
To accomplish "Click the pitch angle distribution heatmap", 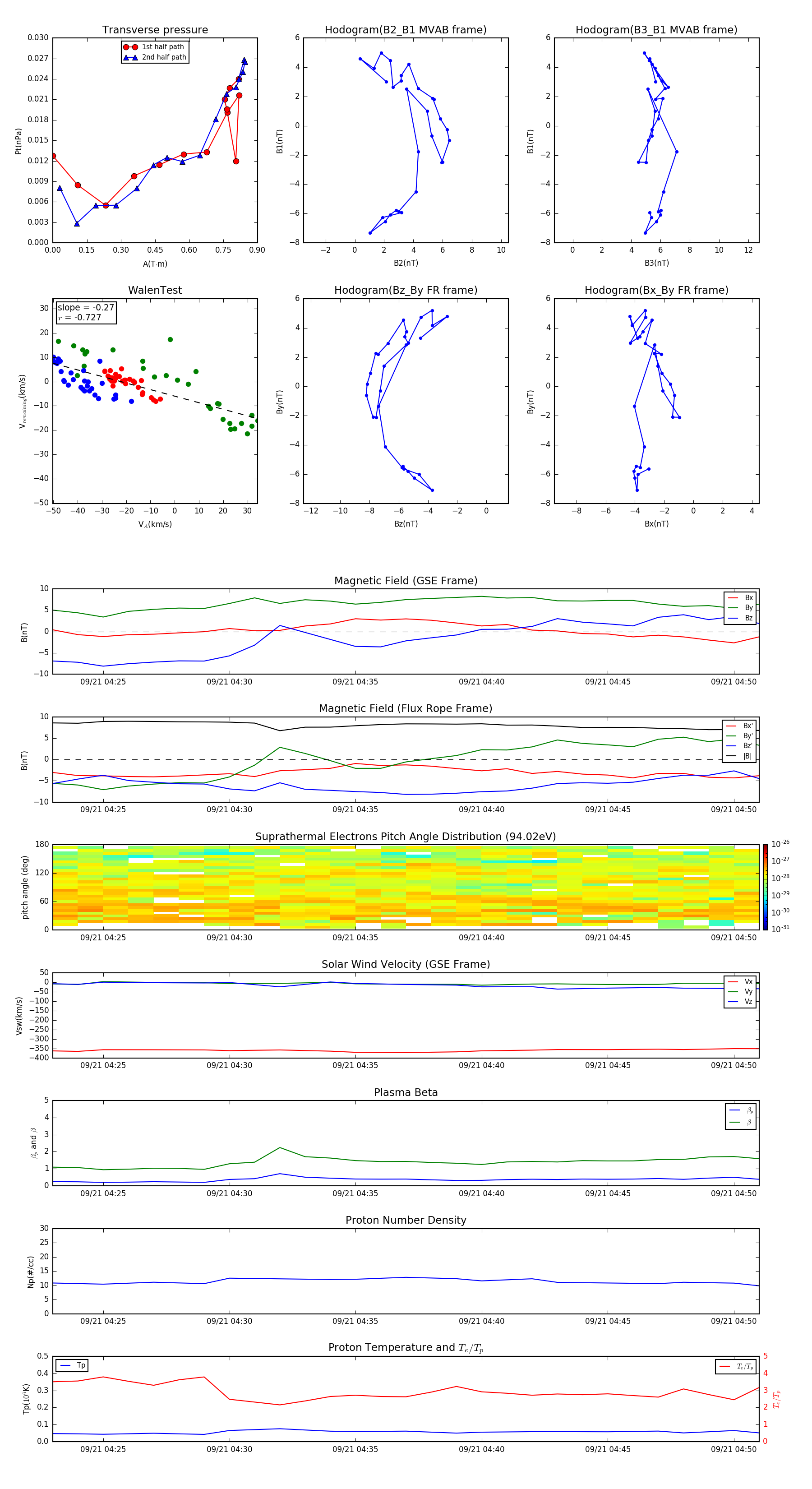I will pos(406,887).
